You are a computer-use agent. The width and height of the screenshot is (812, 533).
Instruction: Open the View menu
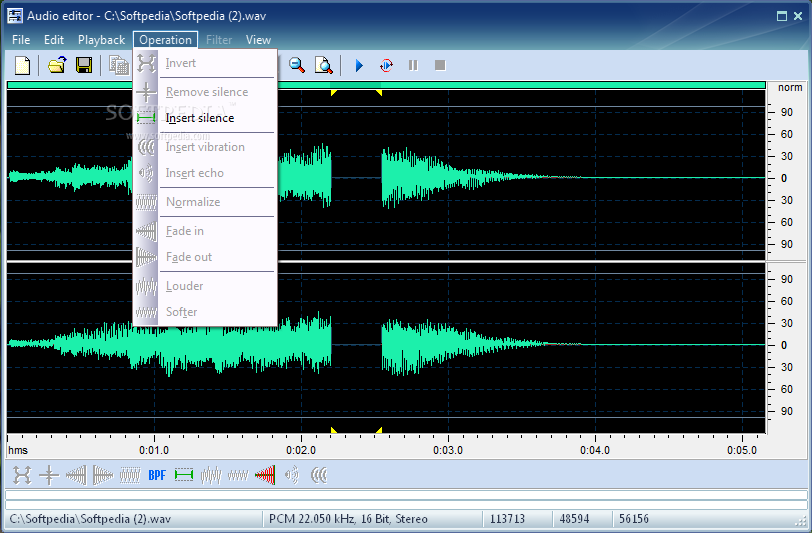(x=258, y=40)
